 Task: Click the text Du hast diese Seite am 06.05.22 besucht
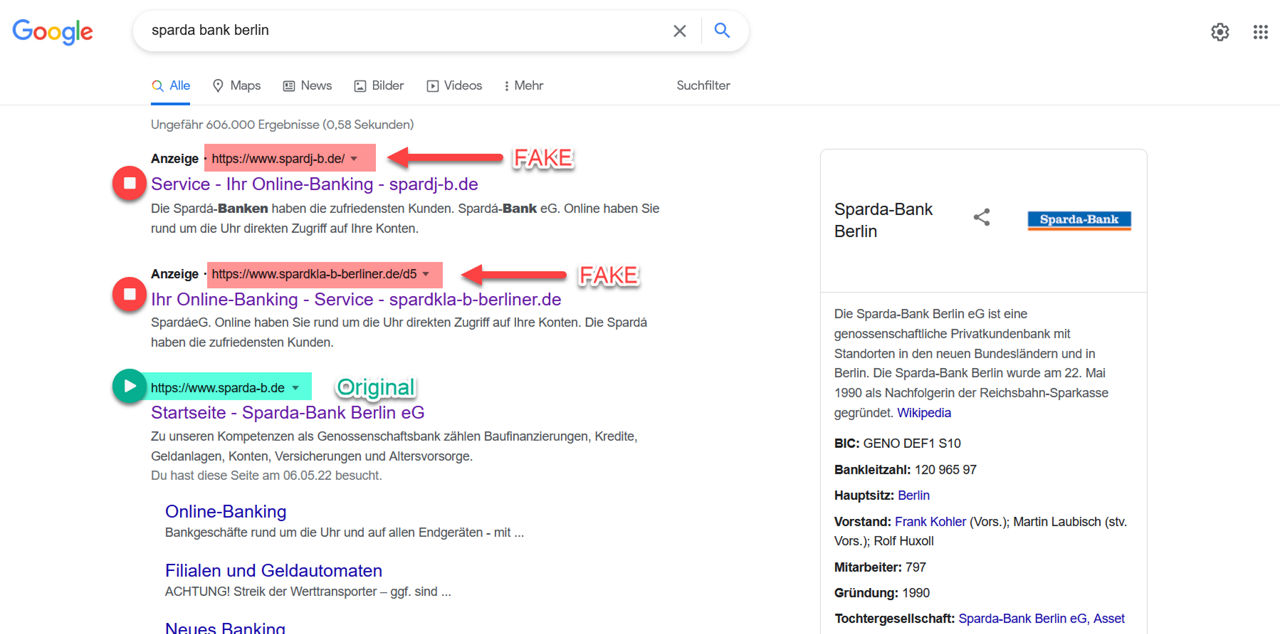click(x=266, y=475)
